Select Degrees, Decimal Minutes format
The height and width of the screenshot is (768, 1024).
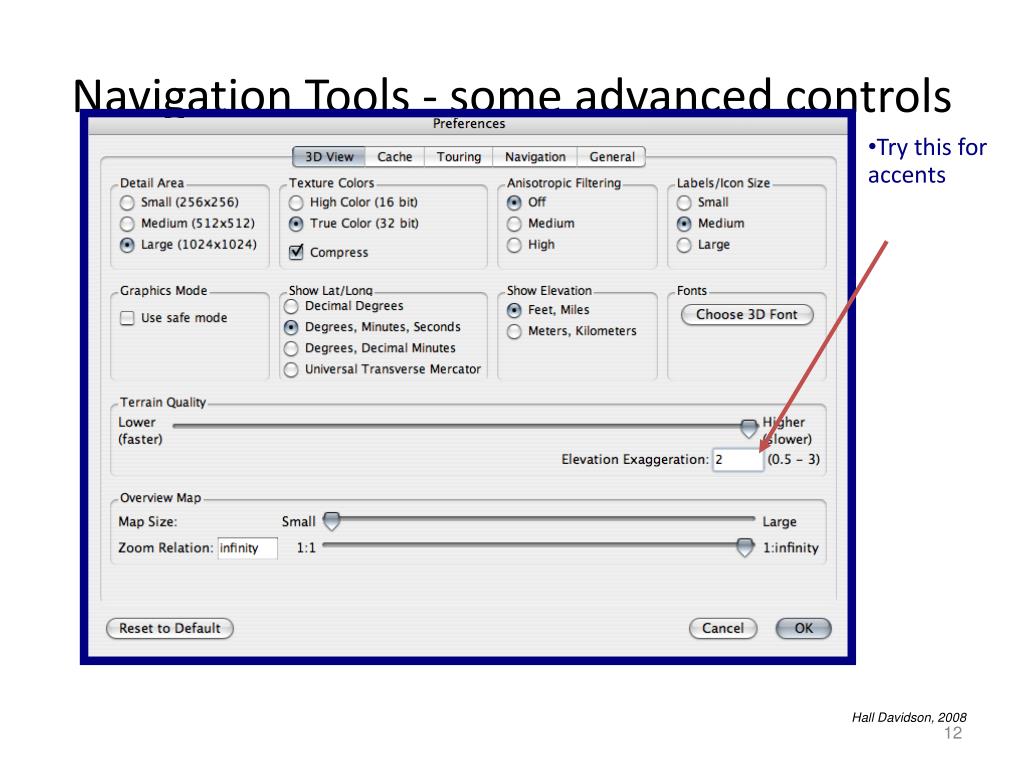click(x=291, y=349)
